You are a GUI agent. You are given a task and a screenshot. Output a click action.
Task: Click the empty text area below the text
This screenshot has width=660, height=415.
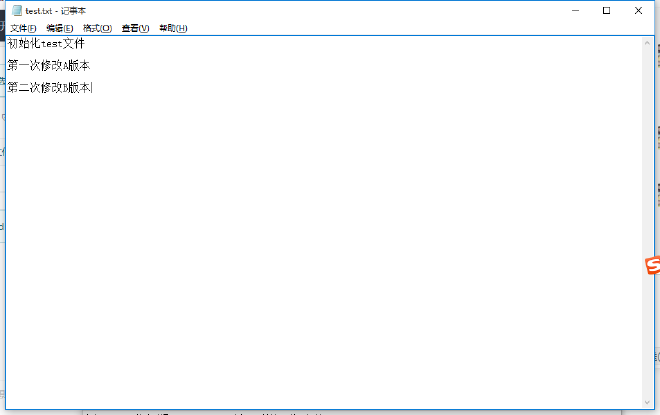(320, 250)
